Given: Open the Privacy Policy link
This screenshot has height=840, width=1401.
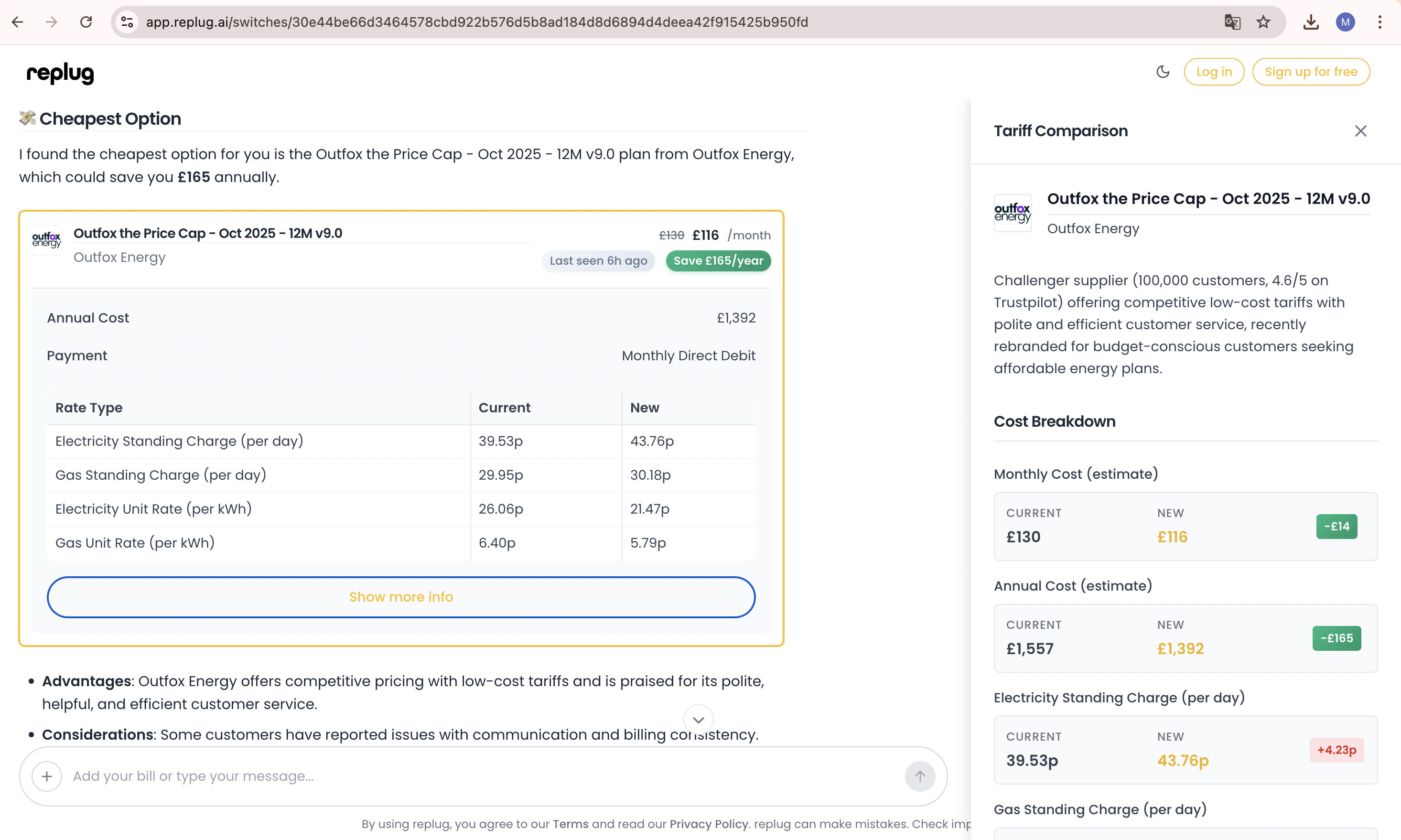Looking at the screenshot, I should (x=709, y=825).
